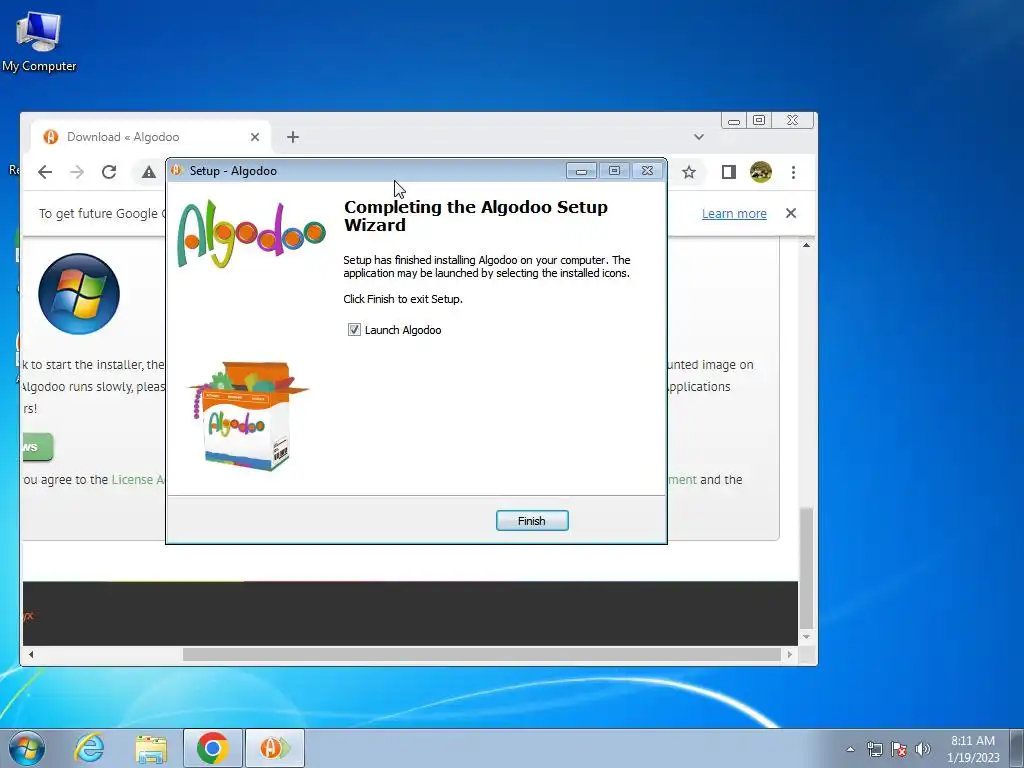The width and height of the screenshot is (1024, 768).
Task: Click 'Completing the Algodoo Setup Wizard' heading
Action: [x=475, y=216]
